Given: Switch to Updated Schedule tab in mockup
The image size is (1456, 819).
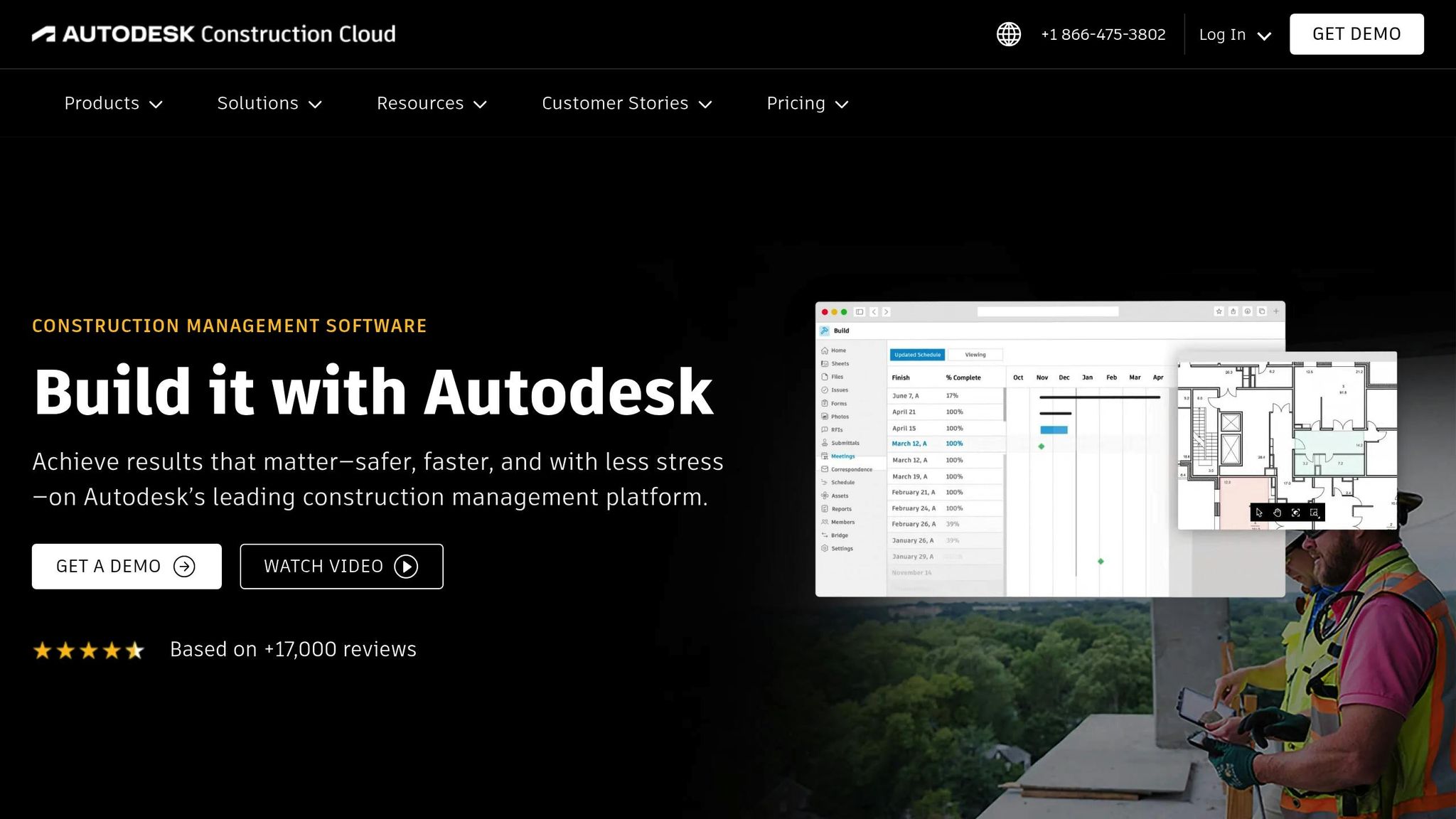Looking at the screenshot, I should point(917,355).
